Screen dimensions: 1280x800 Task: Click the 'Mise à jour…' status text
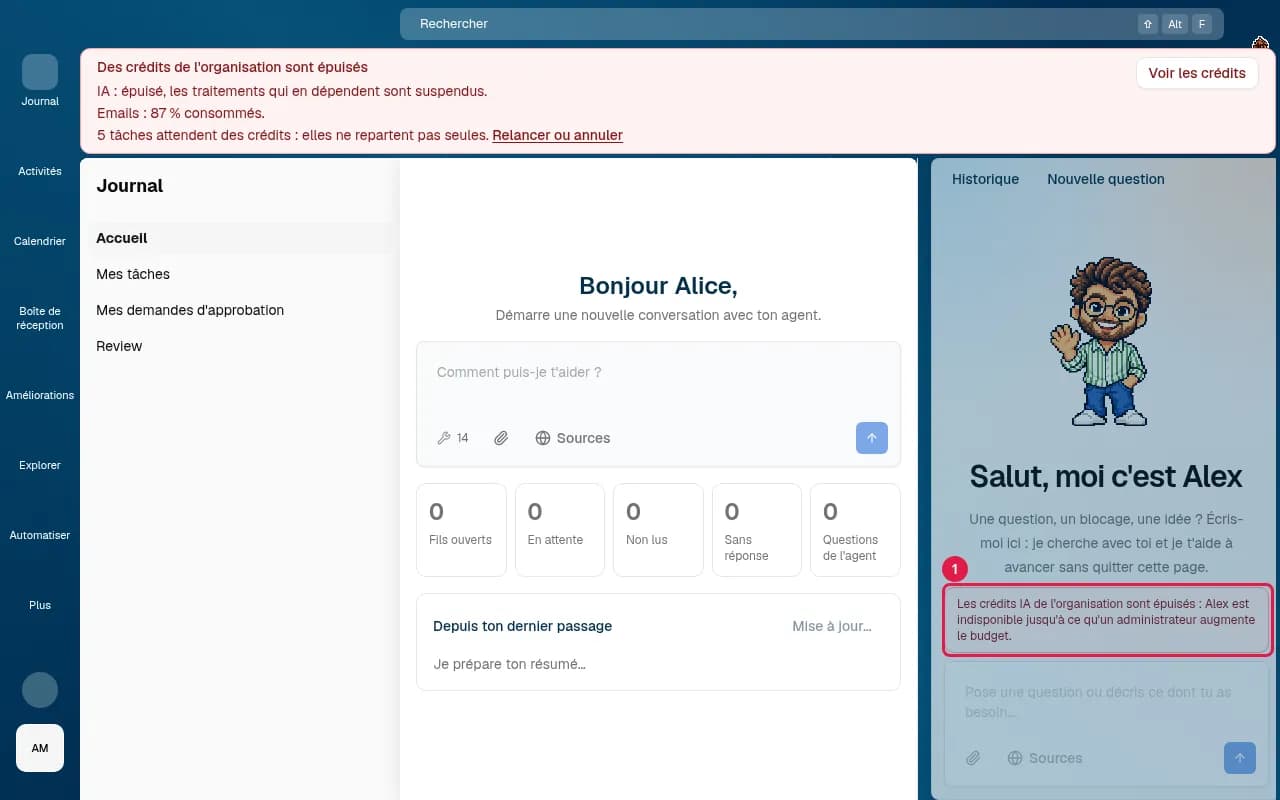coord(832,626)
